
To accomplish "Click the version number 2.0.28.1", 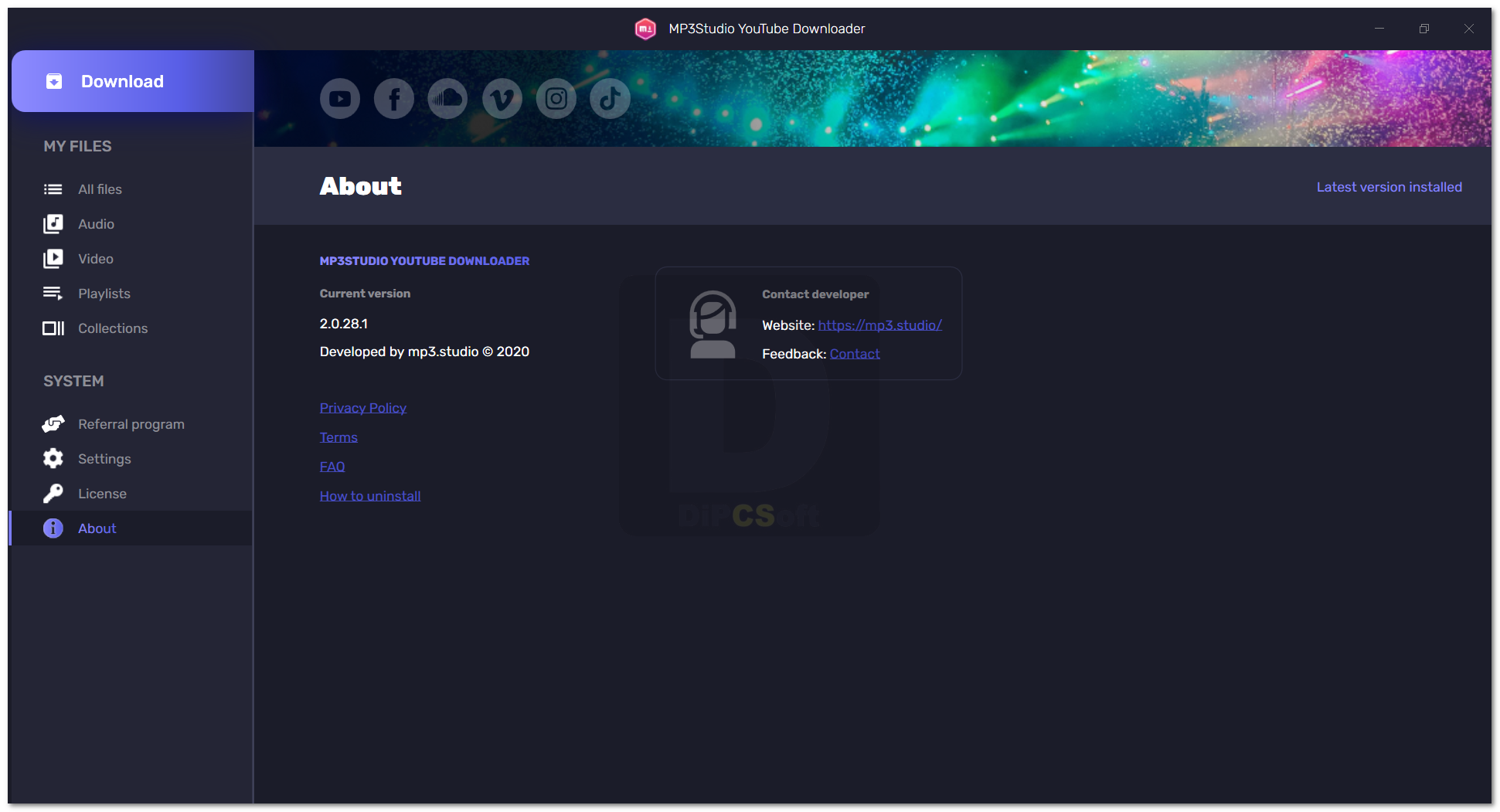I will click(344, 324).
